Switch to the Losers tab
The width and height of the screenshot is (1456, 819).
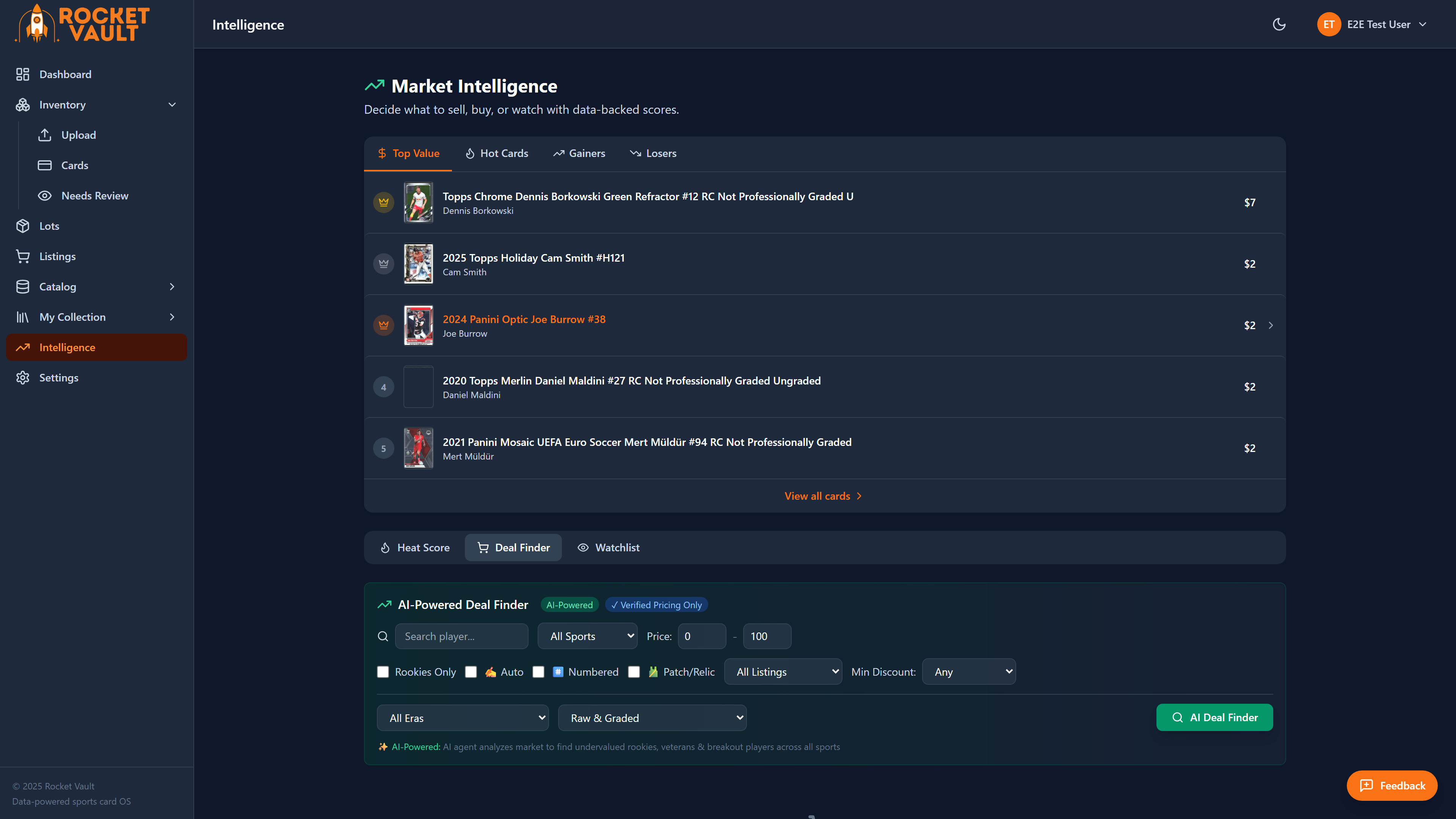tap(653, 153)
